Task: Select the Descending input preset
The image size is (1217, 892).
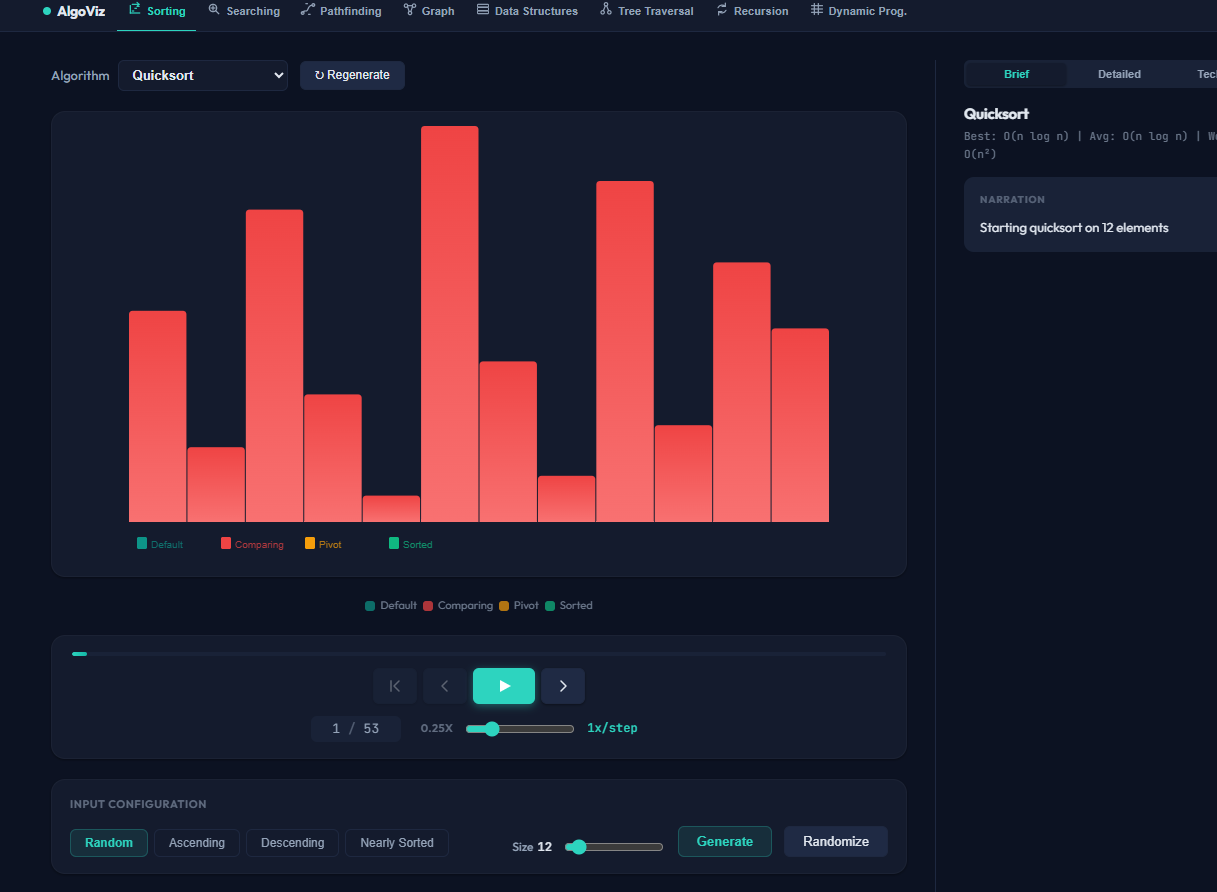Action: [292, 843]
